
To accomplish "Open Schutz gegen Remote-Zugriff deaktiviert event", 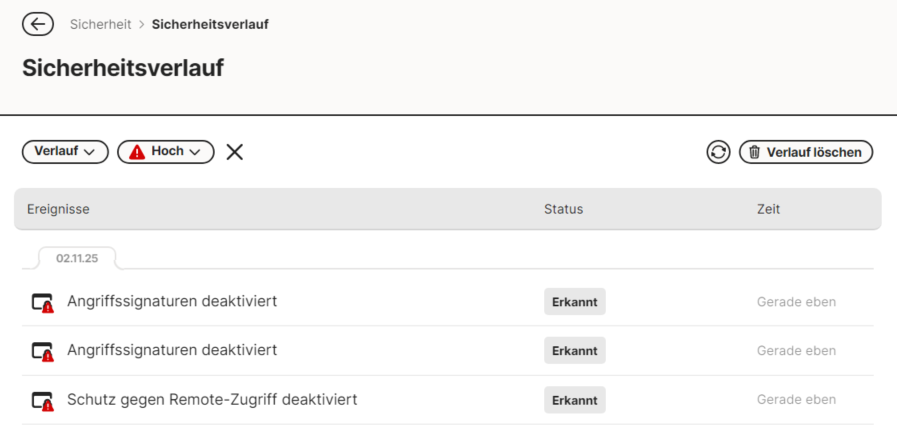I will point(212,400).
